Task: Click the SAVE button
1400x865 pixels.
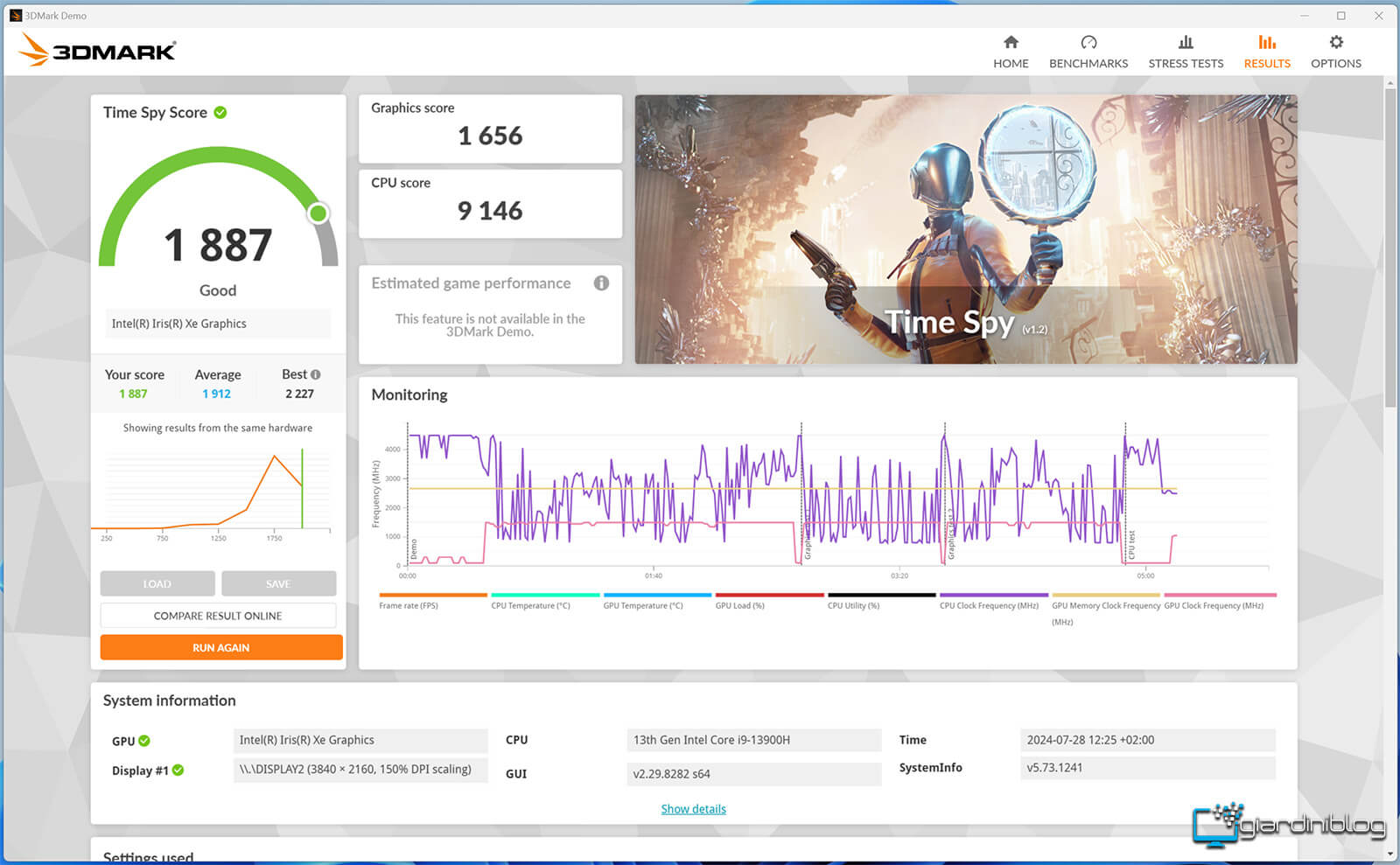Action: (278, 583)
